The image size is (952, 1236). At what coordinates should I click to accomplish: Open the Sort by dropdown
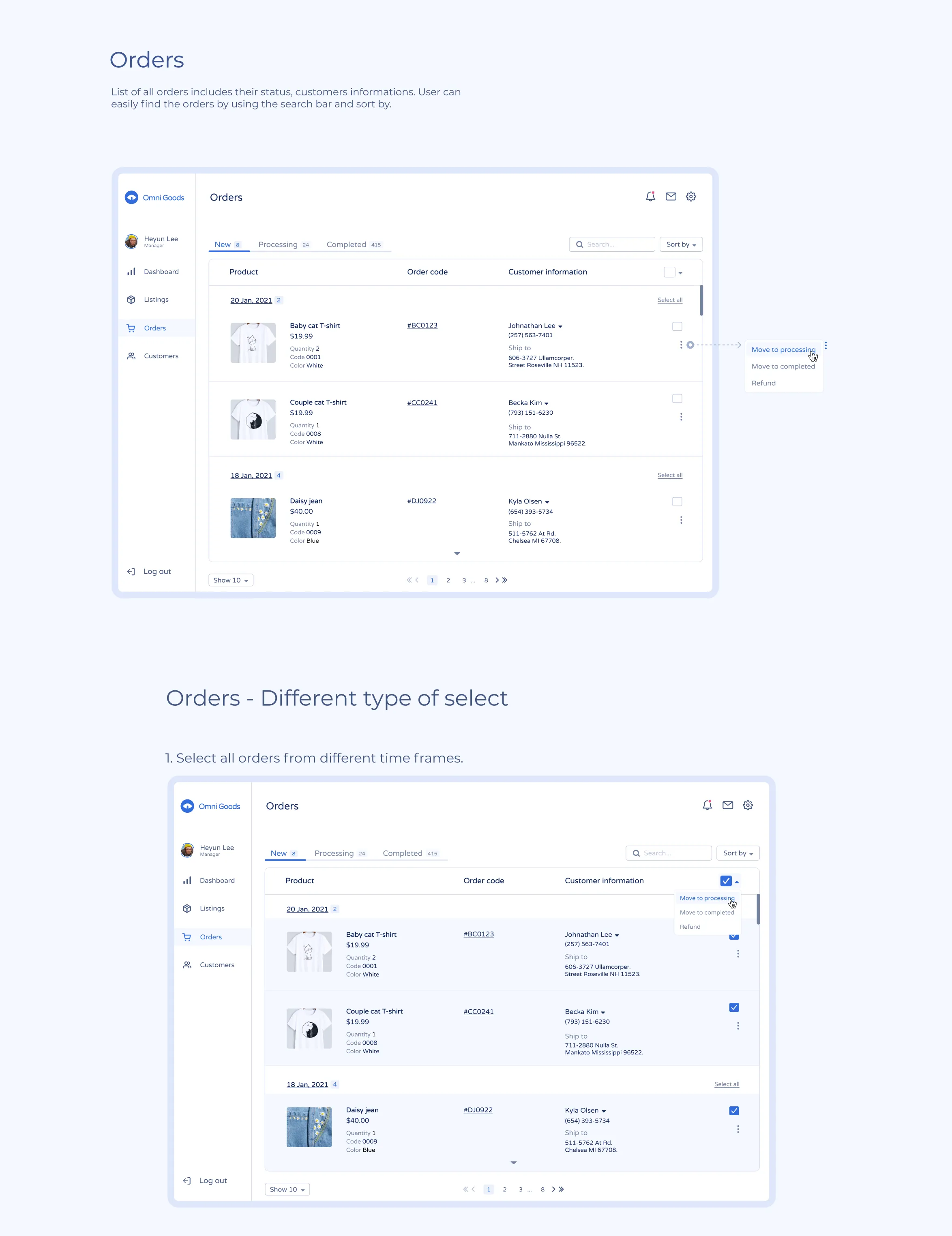(680, 244)
